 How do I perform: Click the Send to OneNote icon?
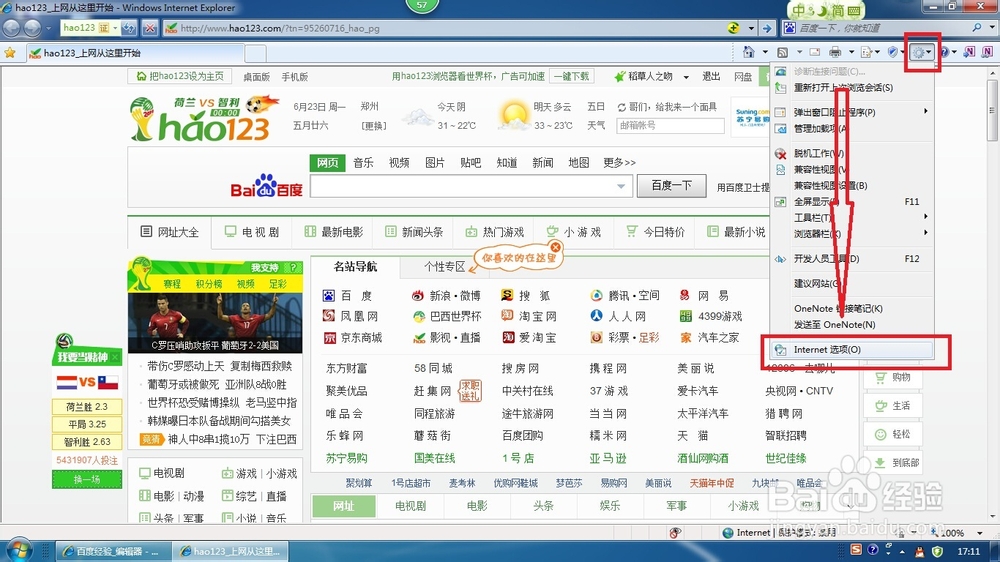click(x=969, y=52)
